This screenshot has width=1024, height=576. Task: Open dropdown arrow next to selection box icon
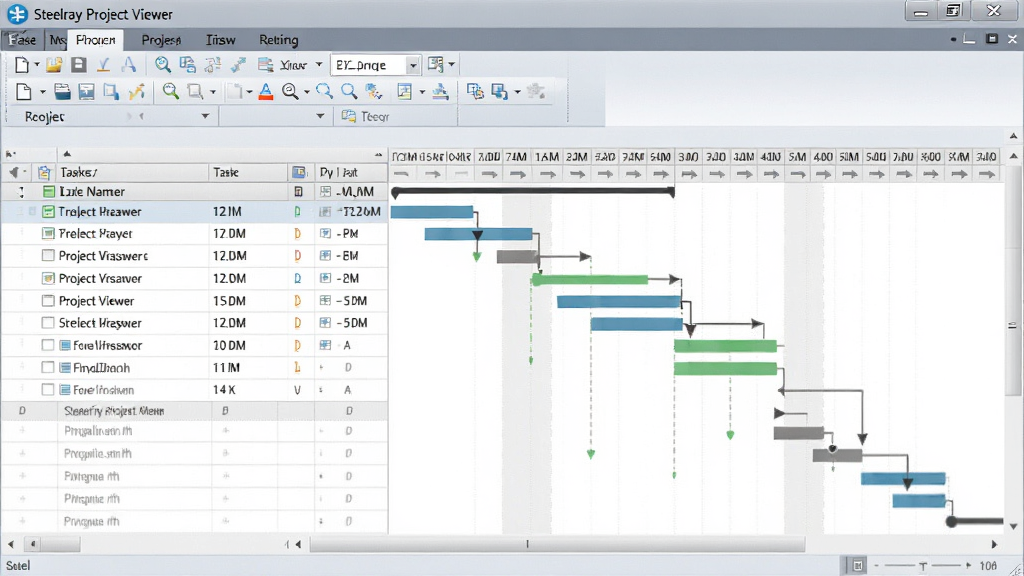point(213,92)
